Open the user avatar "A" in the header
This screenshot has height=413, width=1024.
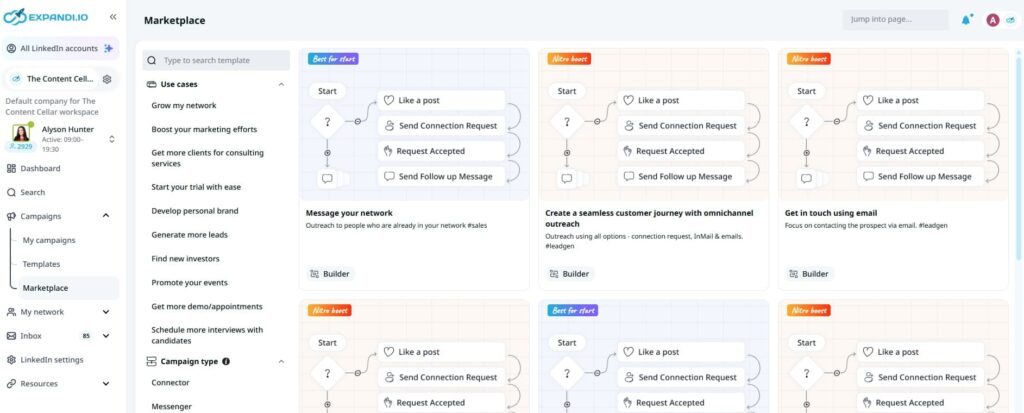993,20
